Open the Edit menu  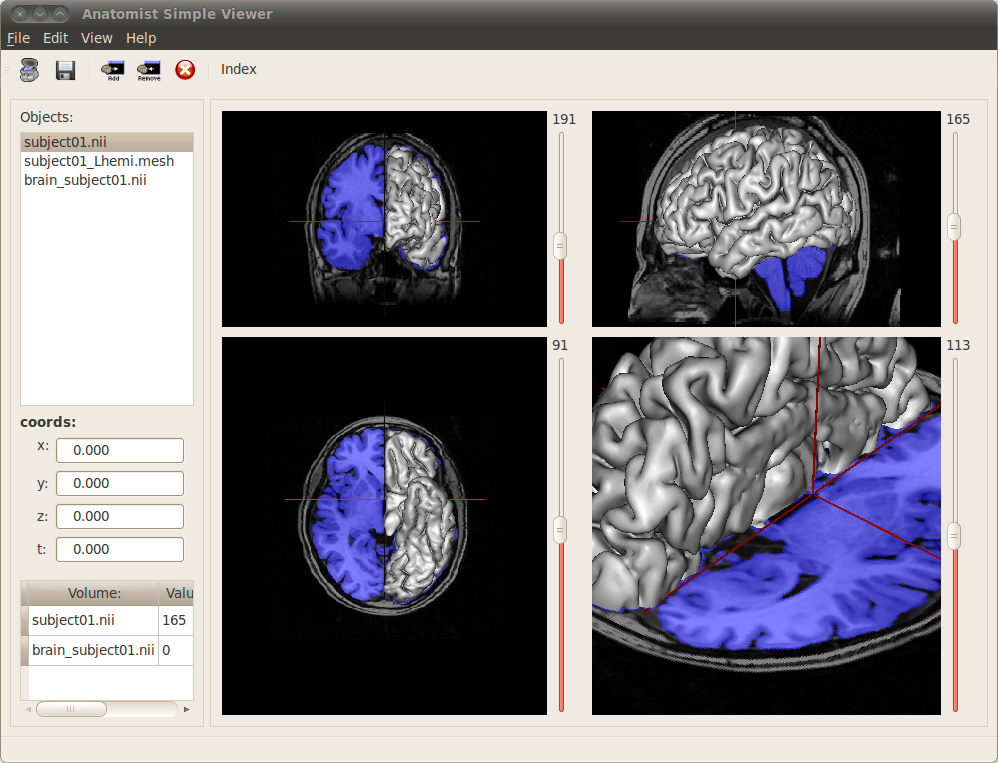[55, 38]
